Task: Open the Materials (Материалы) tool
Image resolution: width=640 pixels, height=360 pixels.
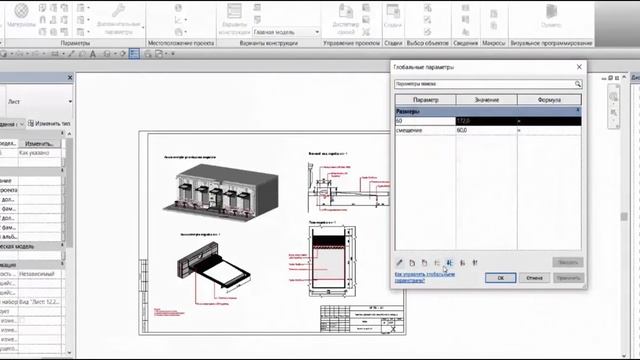Action: tap(21, 16)
